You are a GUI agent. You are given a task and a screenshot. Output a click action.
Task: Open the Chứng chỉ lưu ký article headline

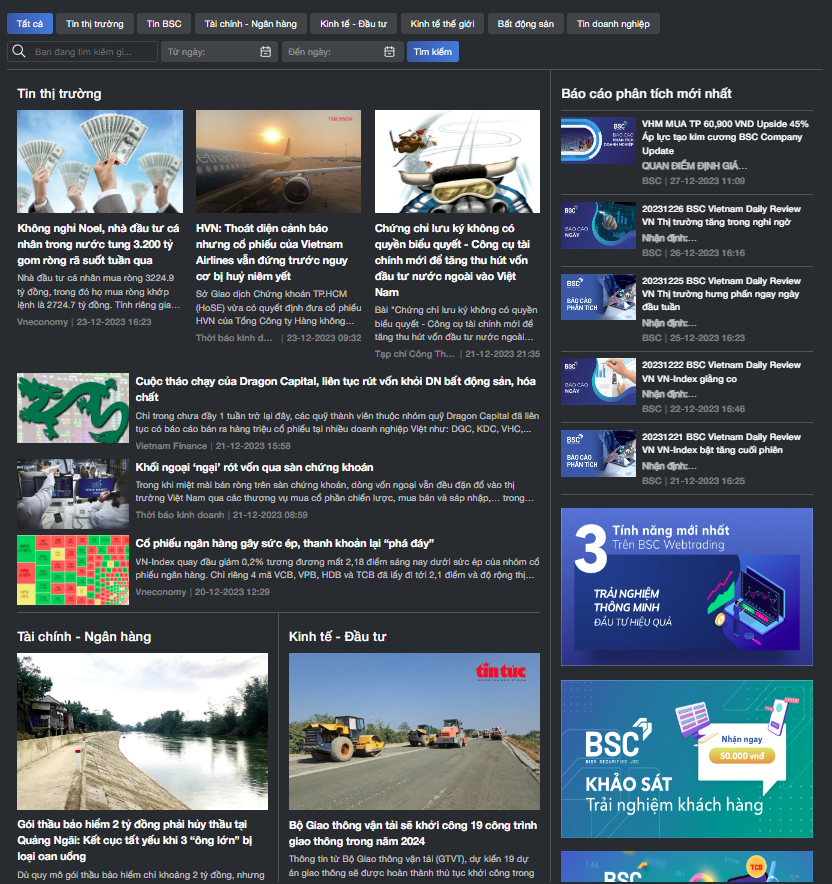[x=453, y=260]
